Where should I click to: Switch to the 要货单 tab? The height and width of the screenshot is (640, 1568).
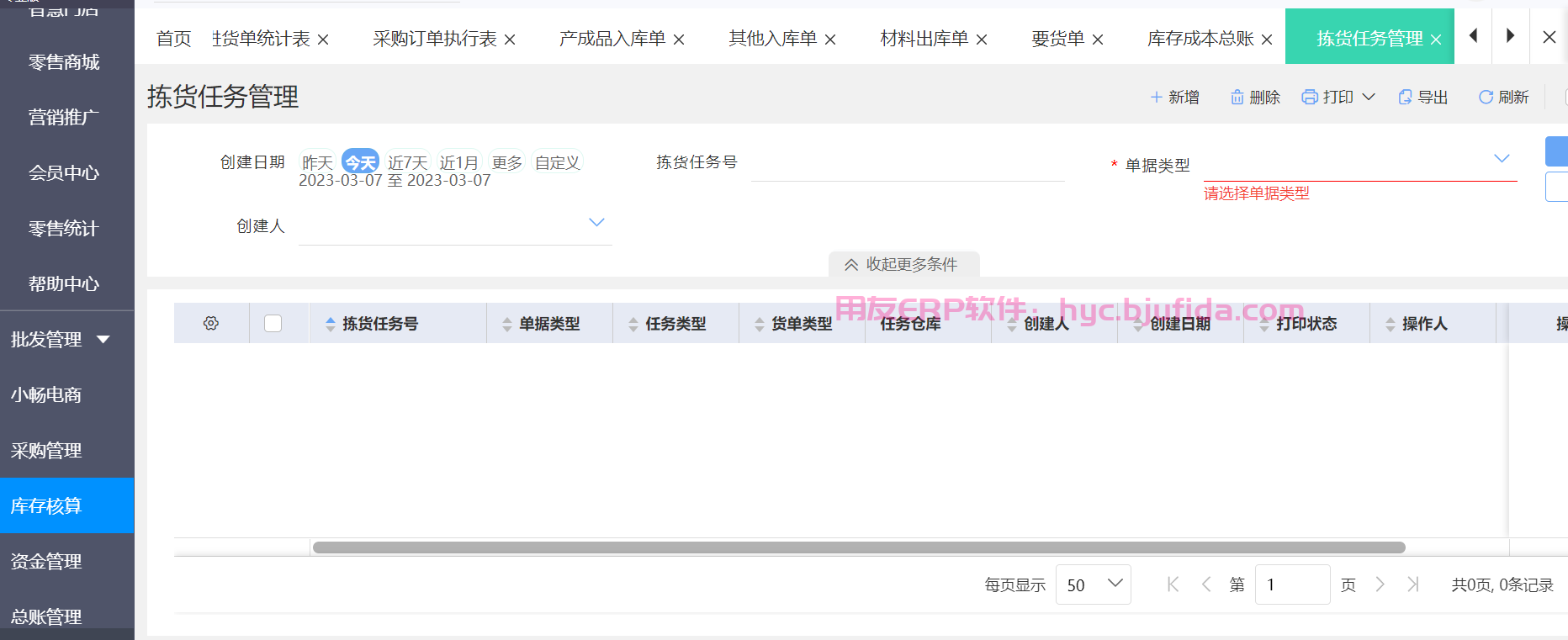point(1058,39)
